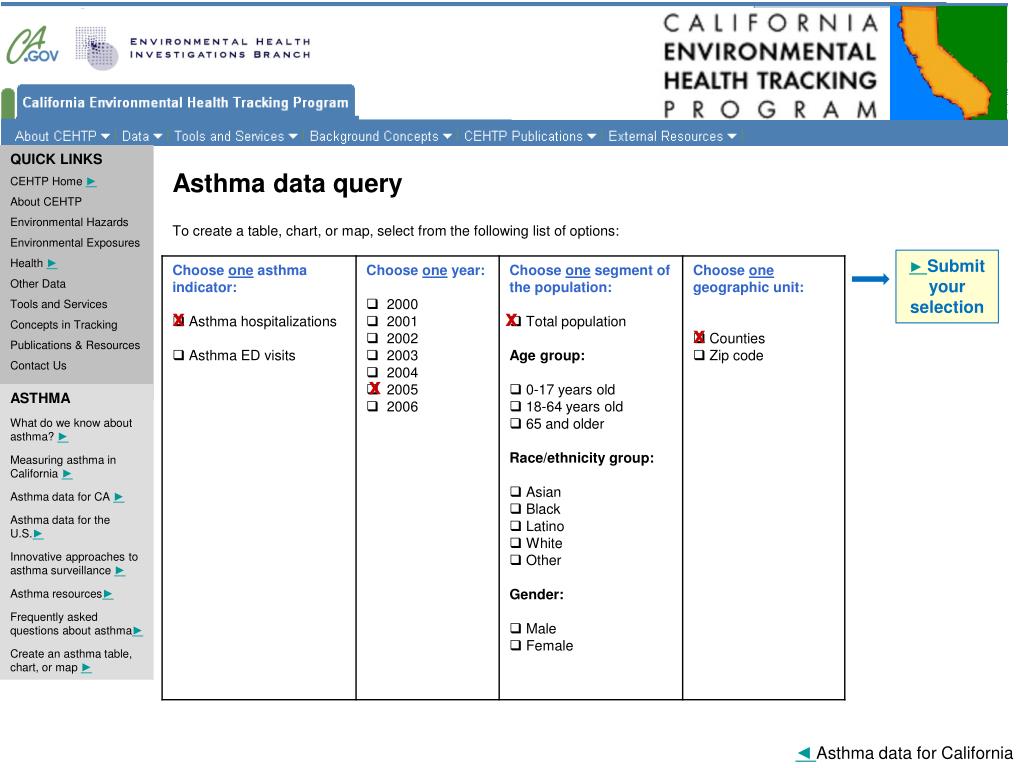1024x768 pixels.
Task: Click arrow icon after 'What do we know about asthma?'
Action: click(x=63, y=438)
